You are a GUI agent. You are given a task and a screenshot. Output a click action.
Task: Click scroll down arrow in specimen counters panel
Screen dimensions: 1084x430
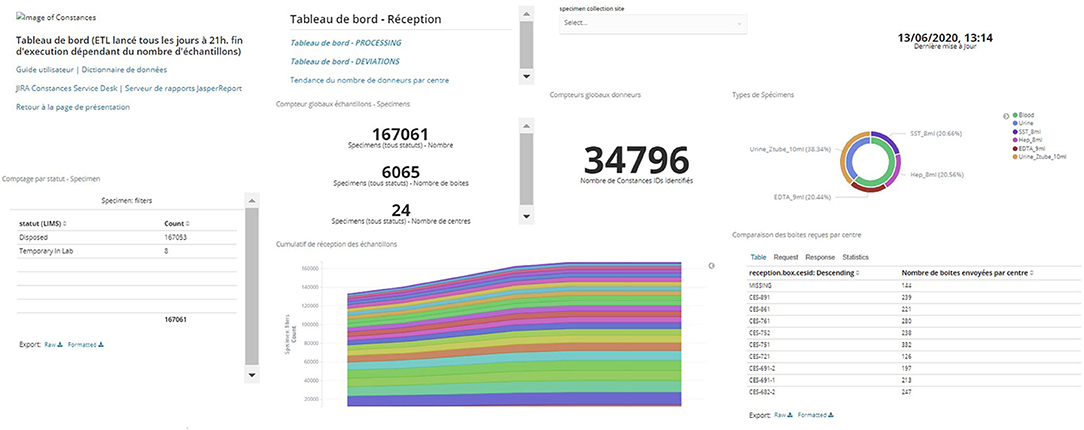[526, 216]
